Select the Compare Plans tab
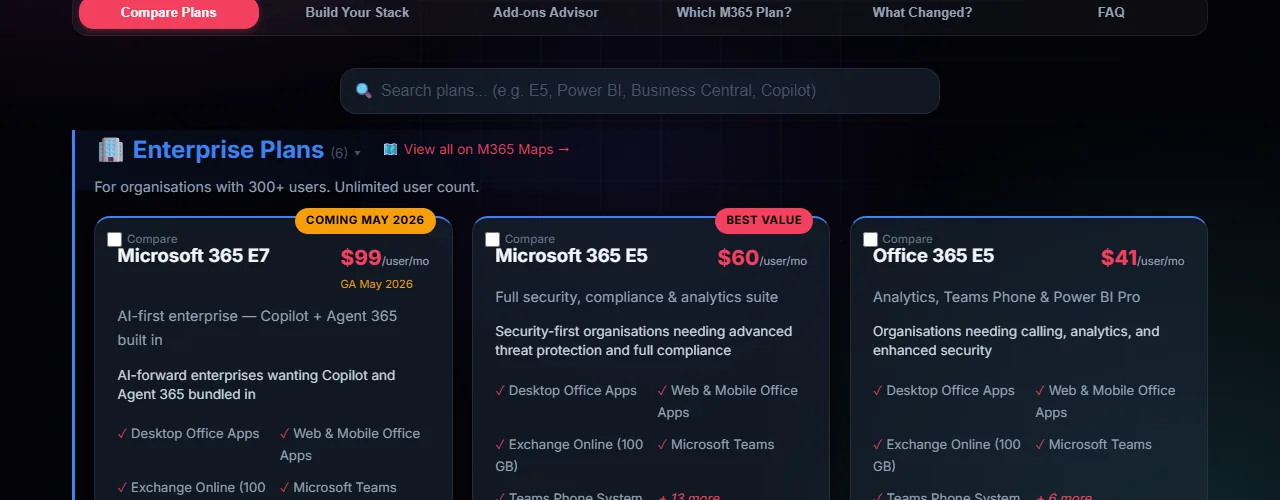Image resolution: width=1280 pixels, height=500 pixels. [169, 13]
